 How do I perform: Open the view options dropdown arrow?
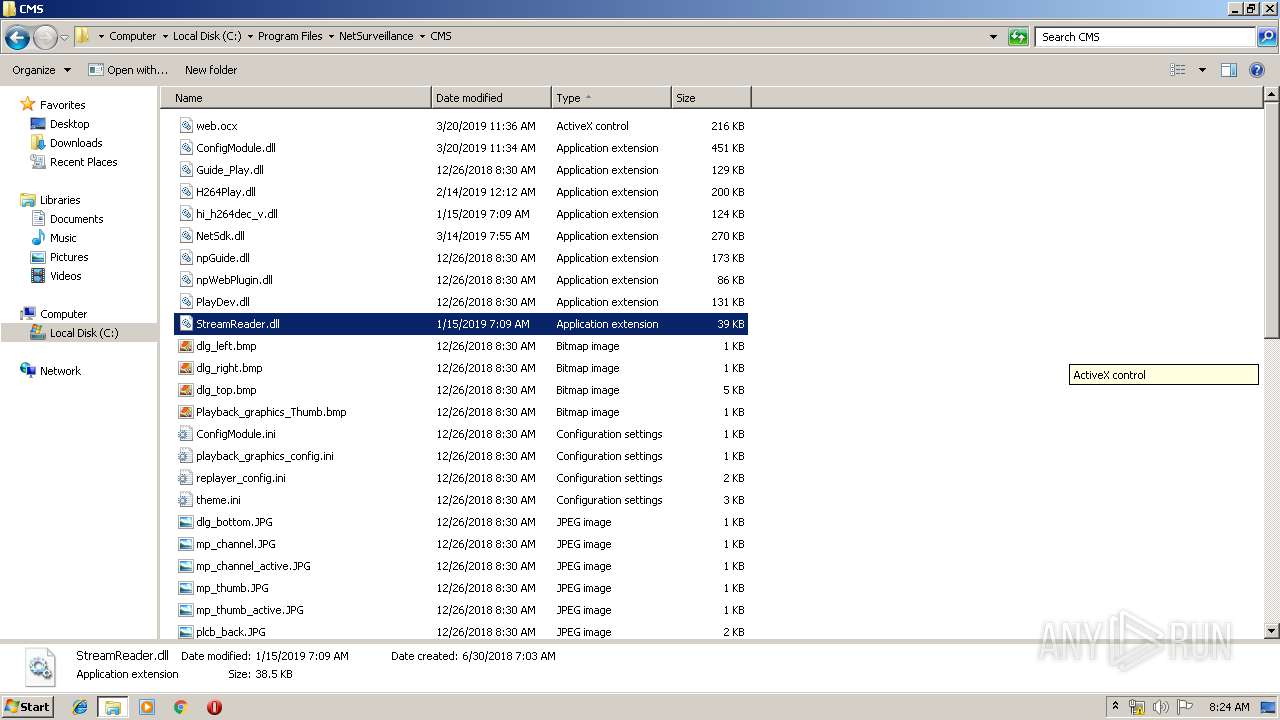[x=1202, y=70]
